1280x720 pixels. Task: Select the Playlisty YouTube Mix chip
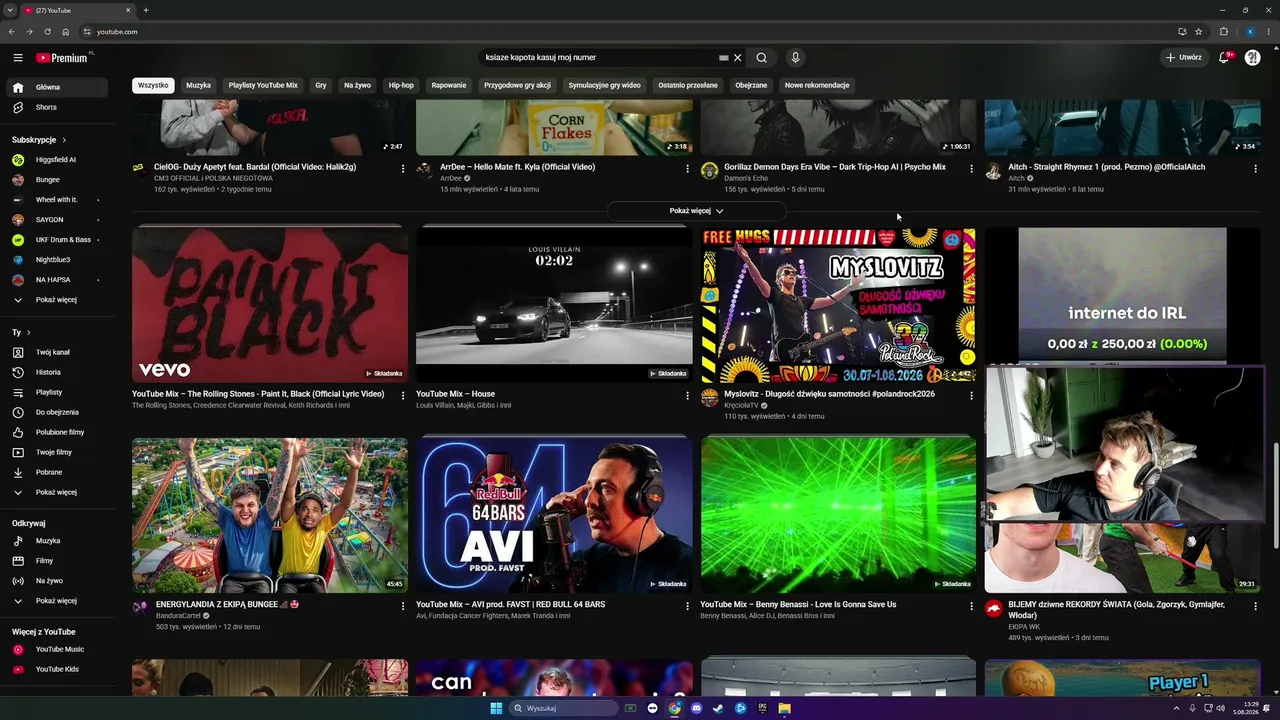(263, 85)
